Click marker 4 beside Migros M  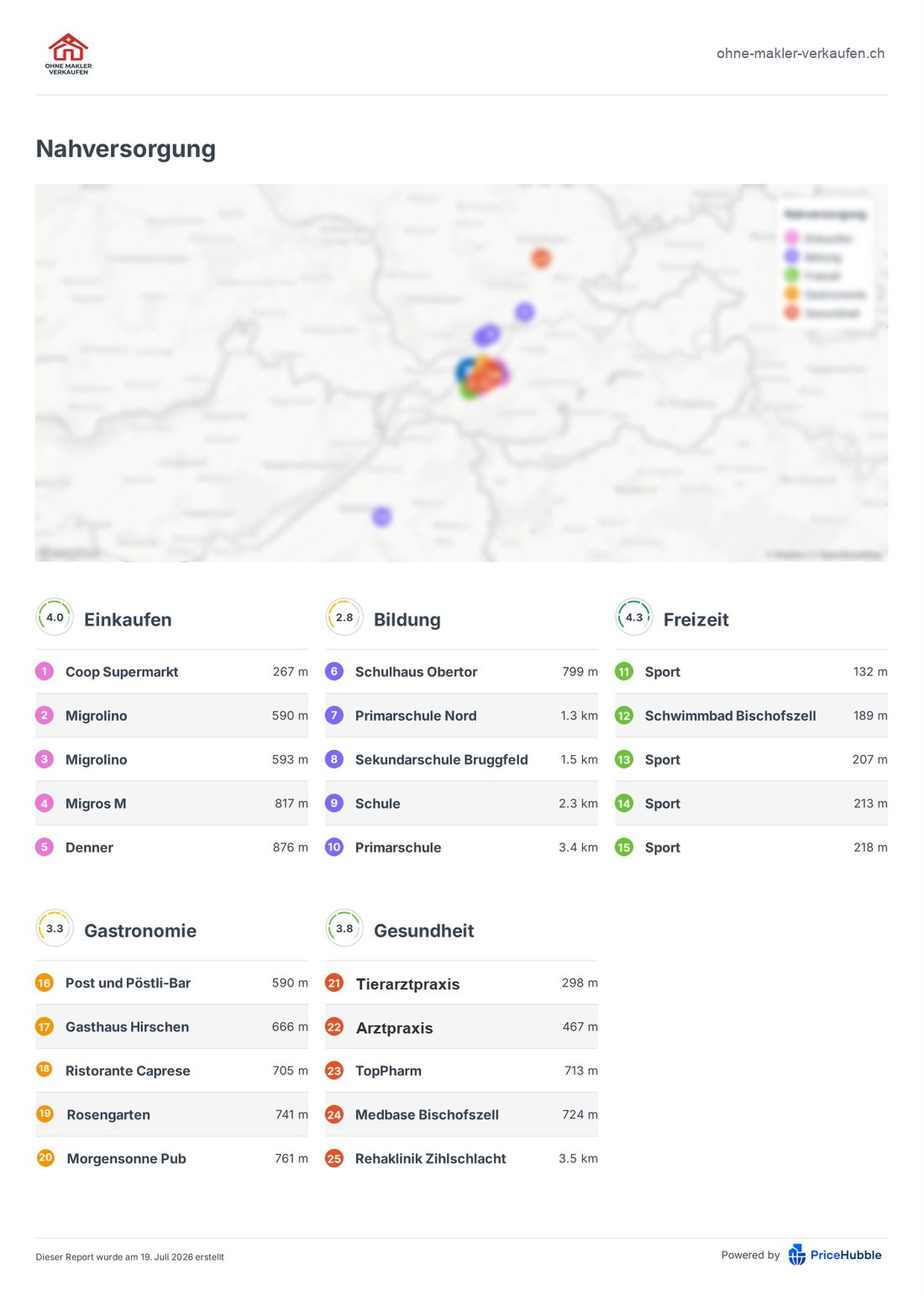coord(45,803)
